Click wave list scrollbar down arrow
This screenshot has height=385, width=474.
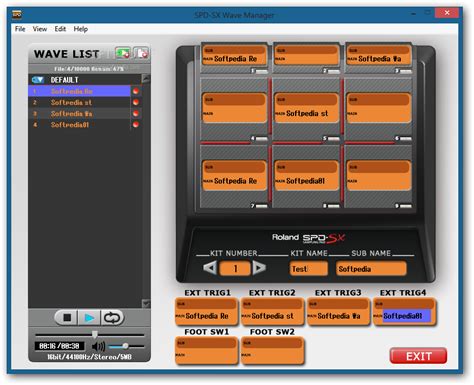pos(146,304)
